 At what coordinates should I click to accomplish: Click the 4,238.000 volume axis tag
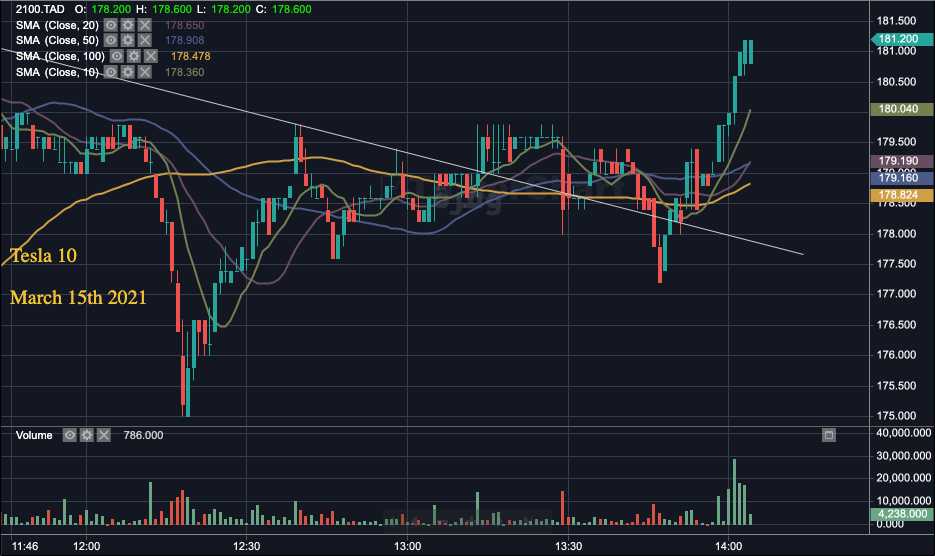(902, 514)
